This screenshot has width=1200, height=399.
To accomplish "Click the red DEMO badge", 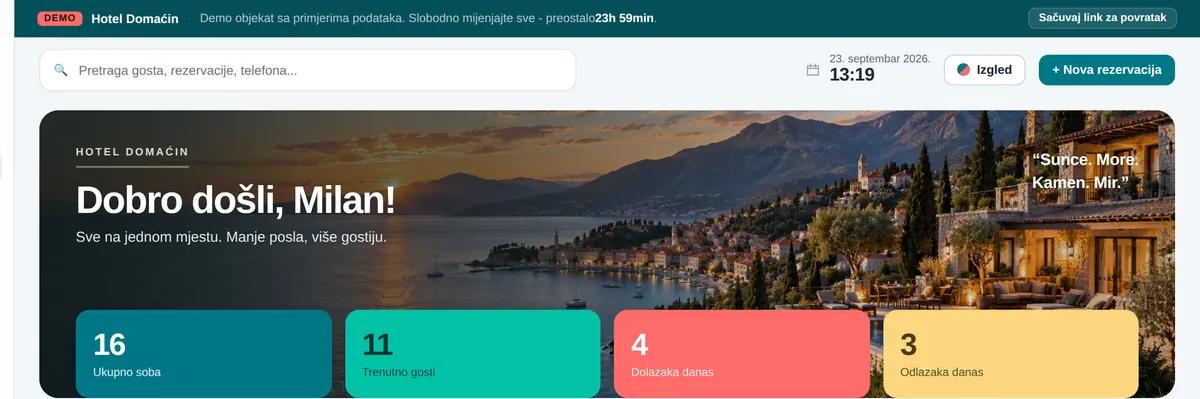I will 60,18.
